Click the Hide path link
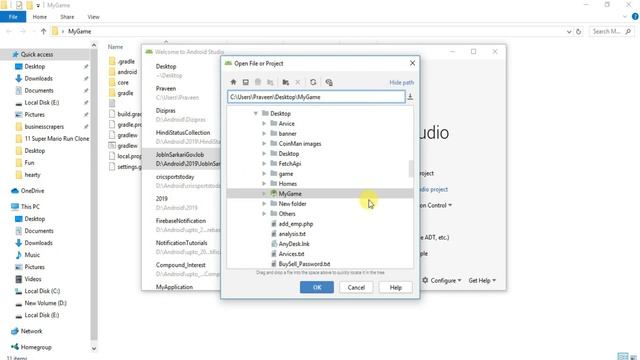 402,82
